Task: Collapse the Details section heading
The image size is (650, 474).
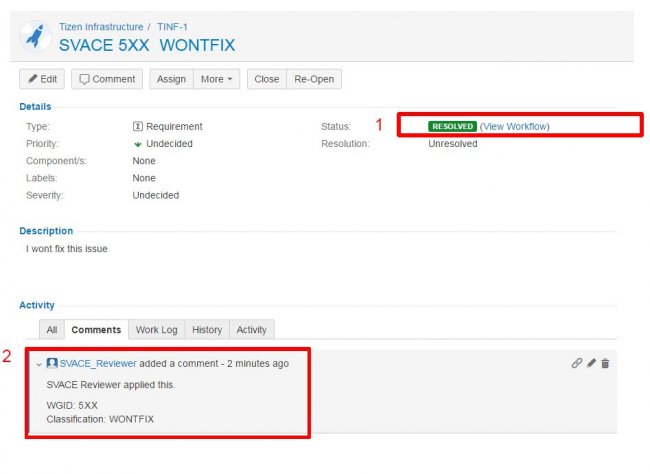Action: pyautogui.click(x=35, y=106)
